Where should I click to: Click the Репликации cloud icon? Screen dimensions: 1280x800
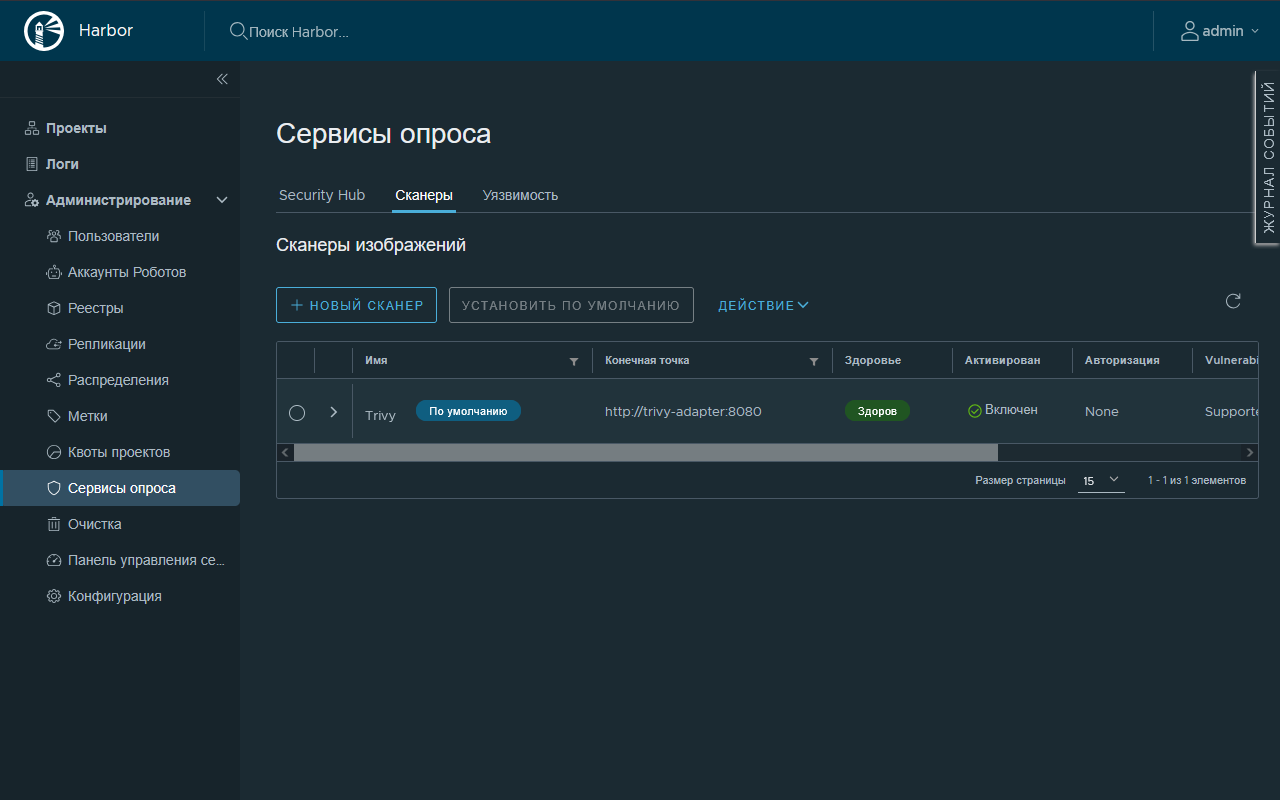[x=54, y=344]
